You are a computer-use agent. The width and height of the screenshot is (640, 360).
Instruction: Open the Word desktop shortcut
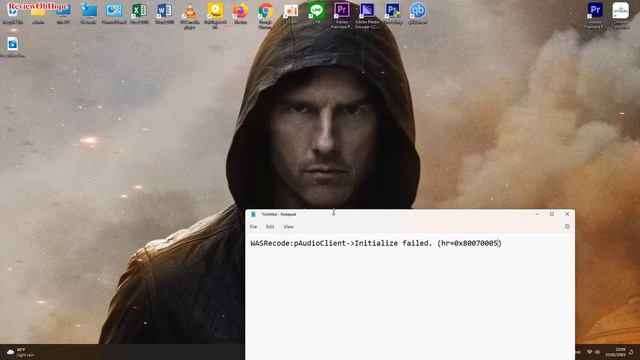click(x=164, y=12)
